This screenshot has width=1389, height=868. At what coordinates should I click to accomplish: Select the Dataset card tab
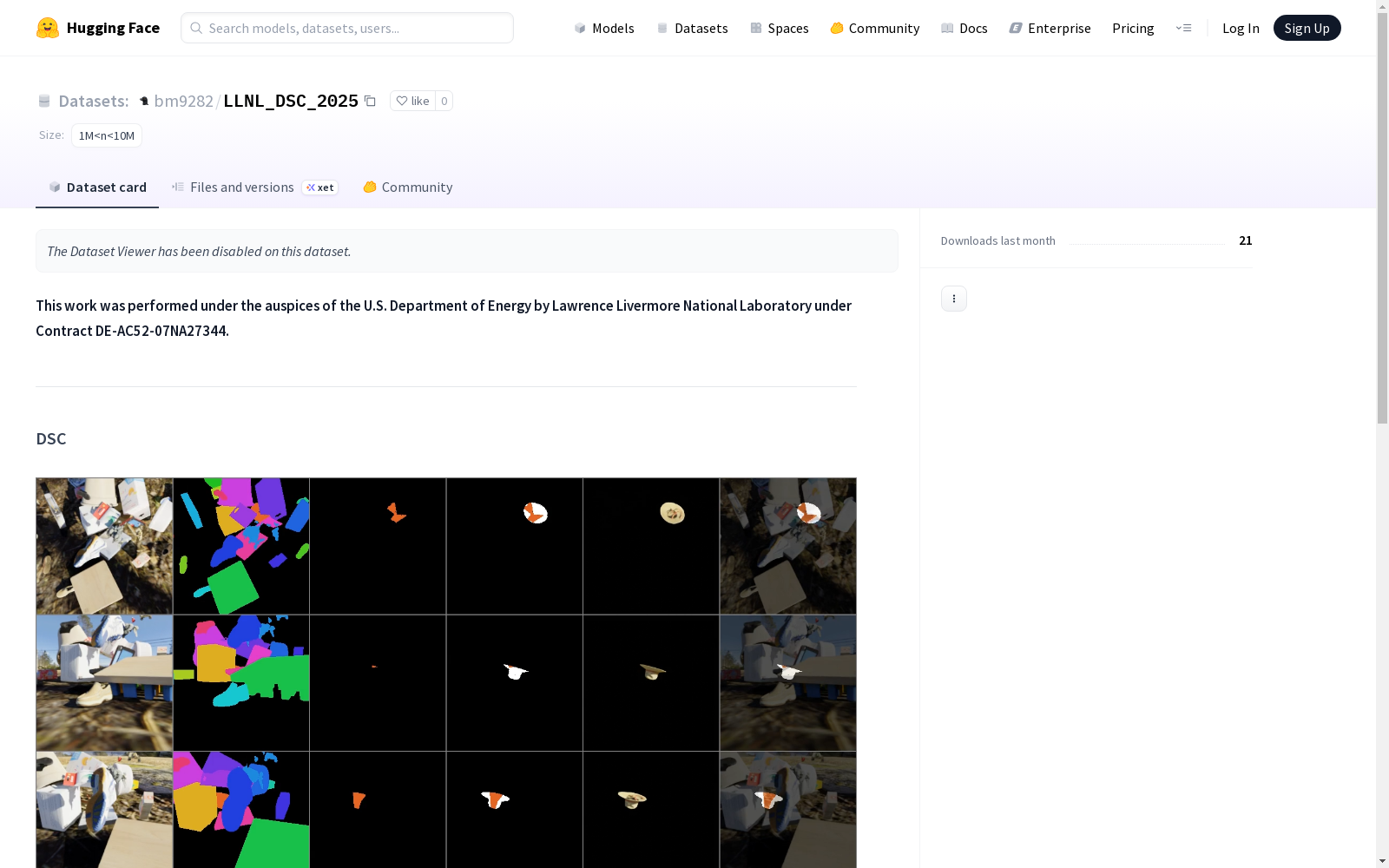97,187
